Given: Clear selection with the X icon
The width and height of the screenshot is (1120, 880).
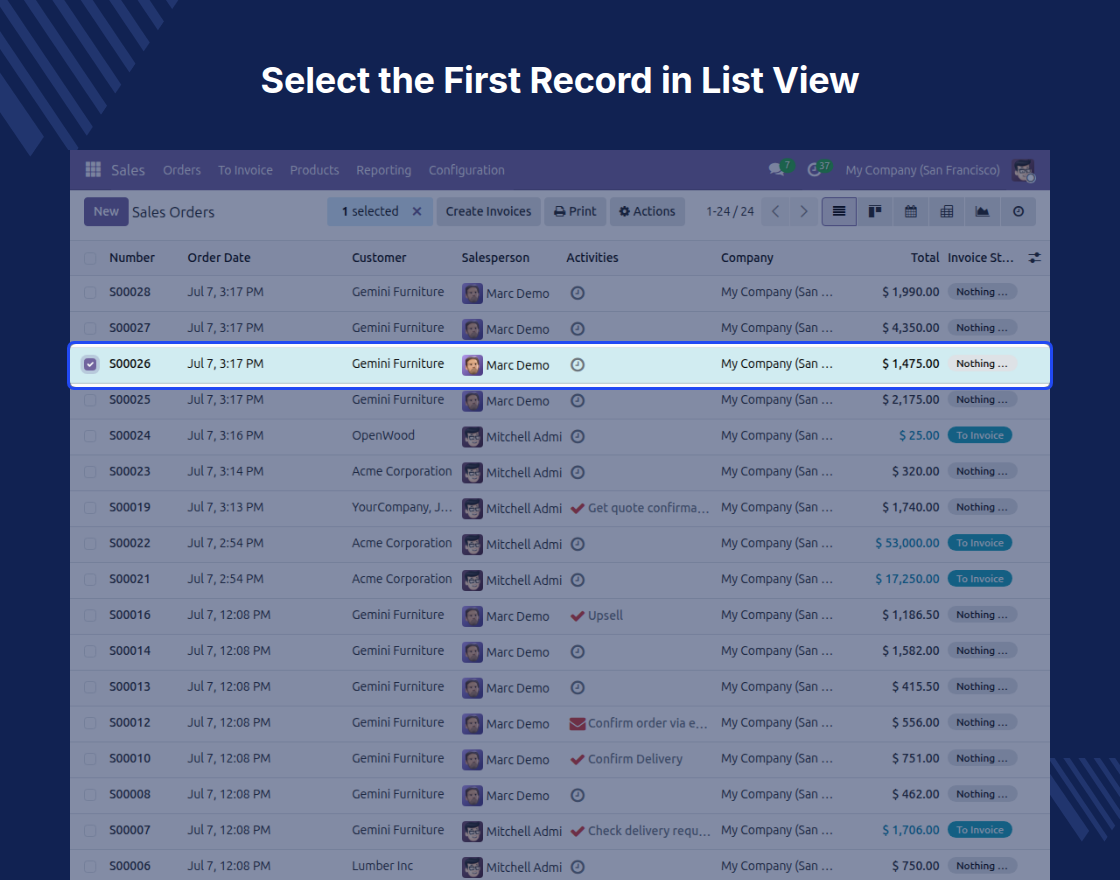Looking at the screenshot, I should [417, 211].
